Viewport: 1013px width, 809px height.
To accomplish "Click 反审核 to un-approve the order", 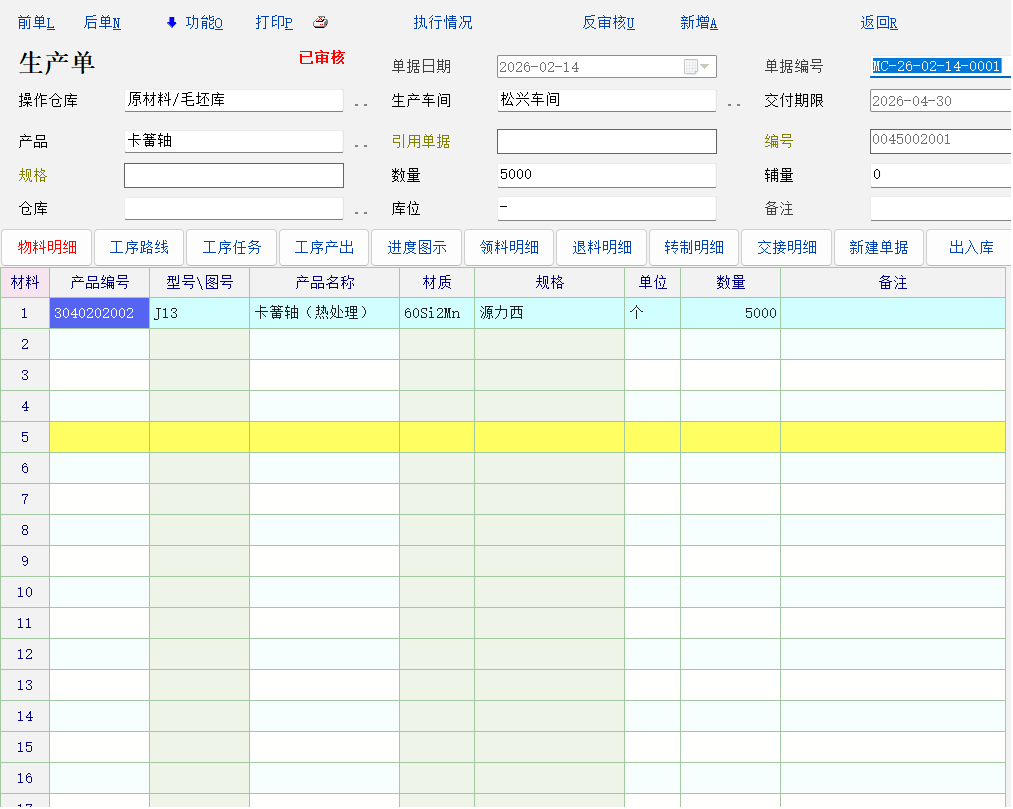I will pos(608,23).
